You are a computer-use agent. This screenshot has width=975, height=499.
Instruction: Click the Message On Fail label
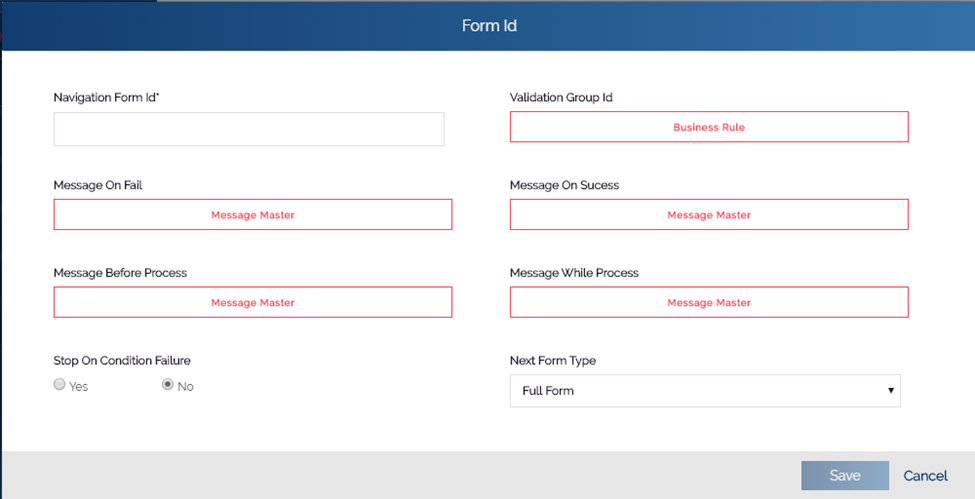[x=98, y=185]
